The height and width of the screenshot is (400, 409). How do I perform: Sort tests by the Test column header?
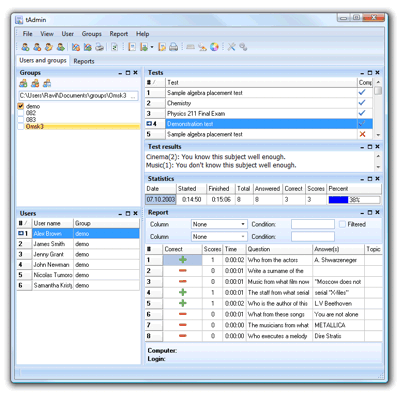coord(261,82)
